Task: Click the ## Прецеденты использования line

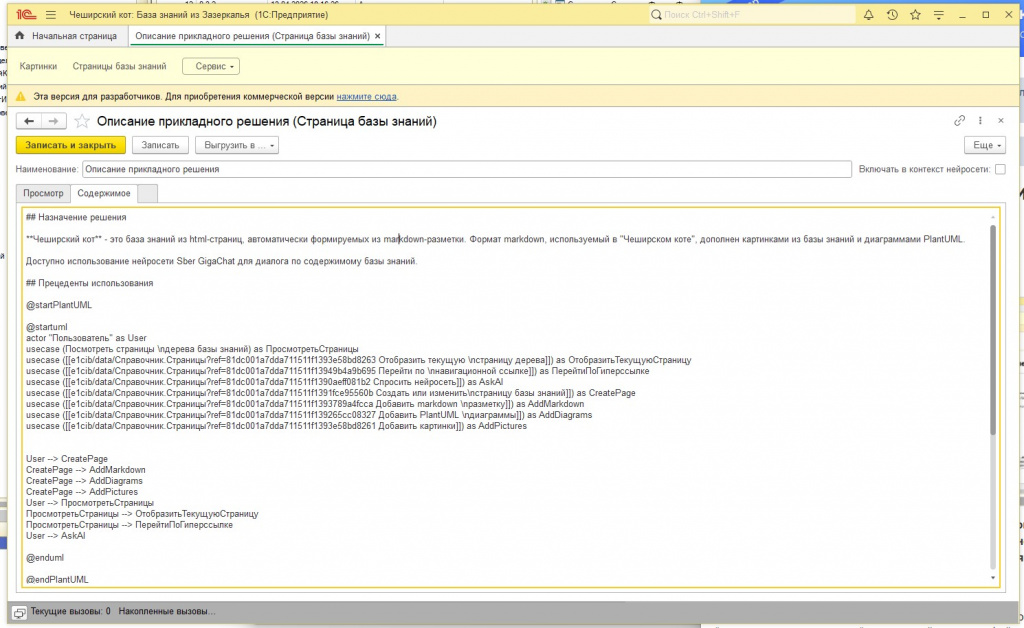Action: pyautogui.click(x=89, y=283)
